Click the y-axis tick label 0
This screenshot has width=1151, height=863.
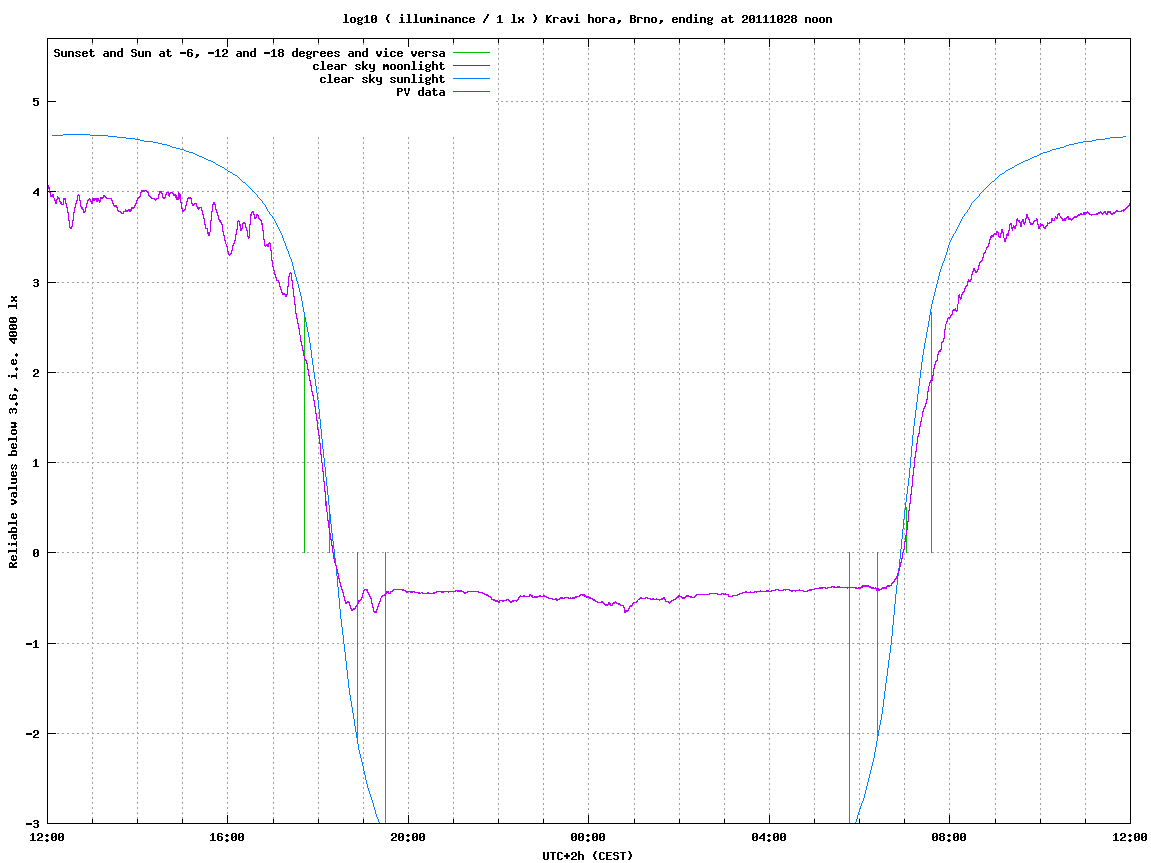35,553
